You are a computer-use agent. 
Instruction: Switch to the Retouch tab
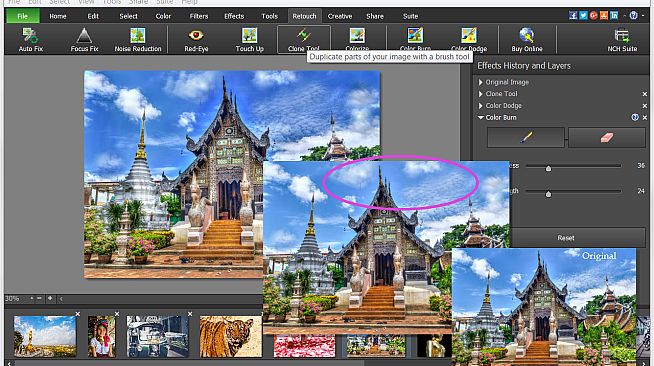tap(304, 16)
